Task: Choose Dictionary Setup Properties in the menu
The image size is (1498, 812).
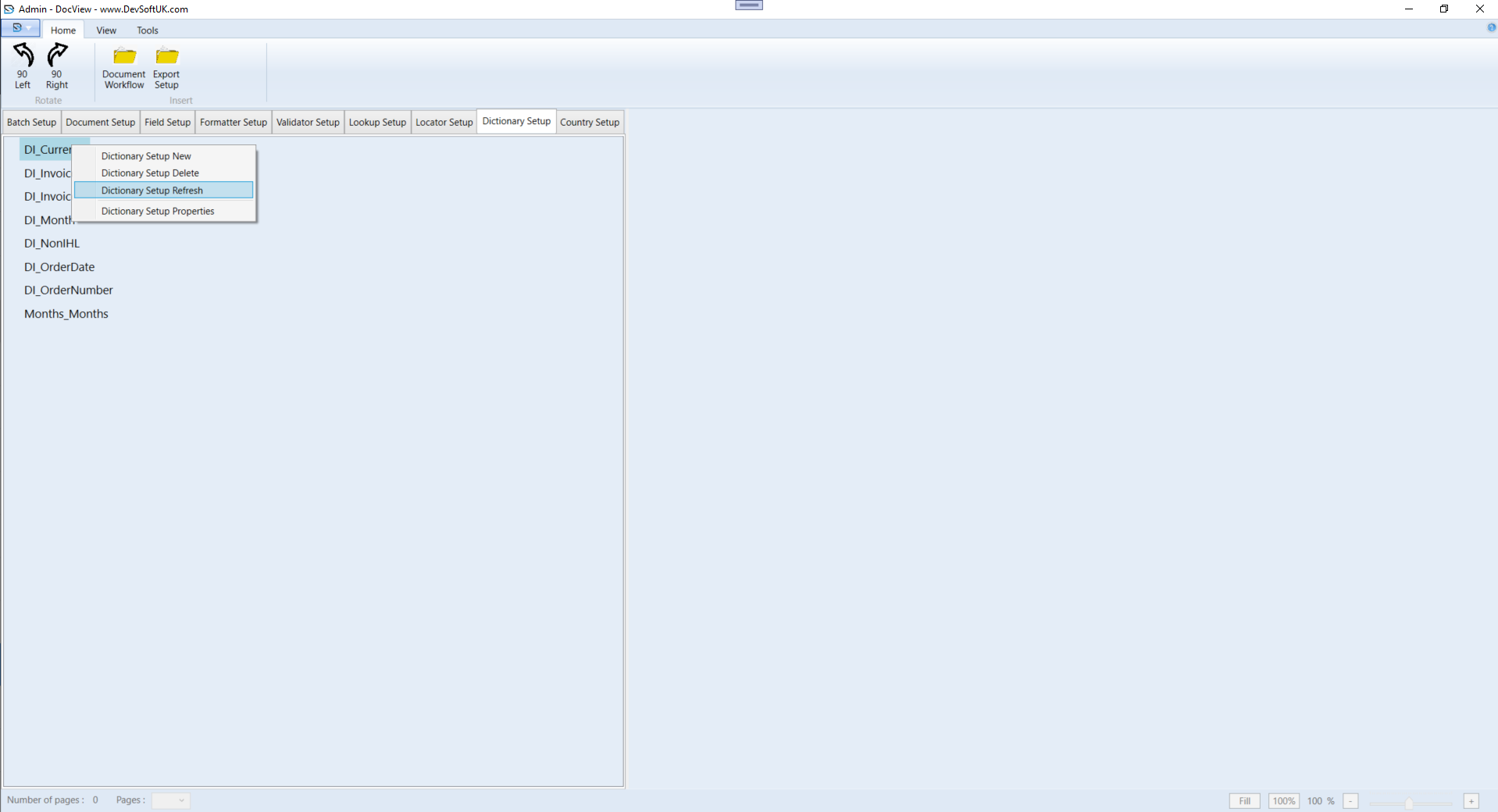Action: tap(157, 211)
